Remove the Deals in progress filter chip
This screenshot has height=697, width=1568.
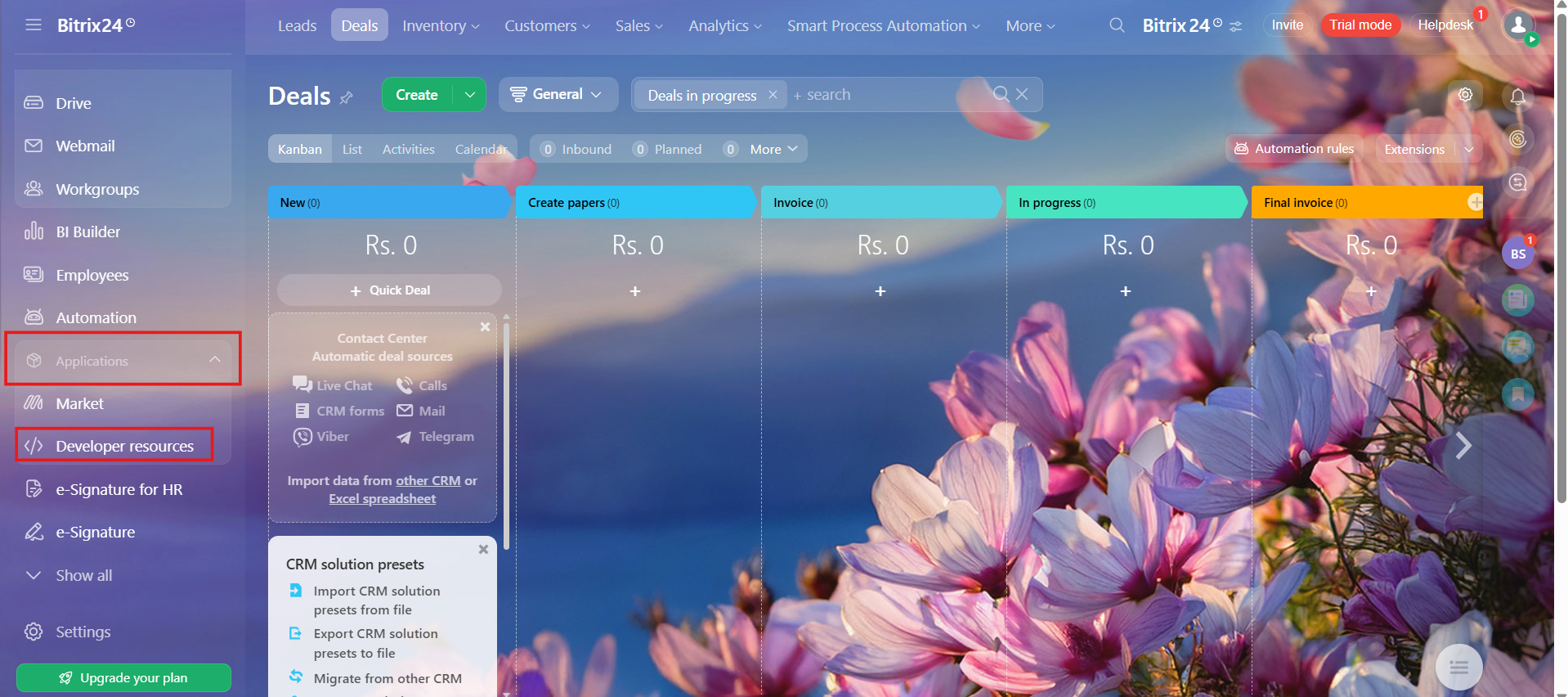773,95
